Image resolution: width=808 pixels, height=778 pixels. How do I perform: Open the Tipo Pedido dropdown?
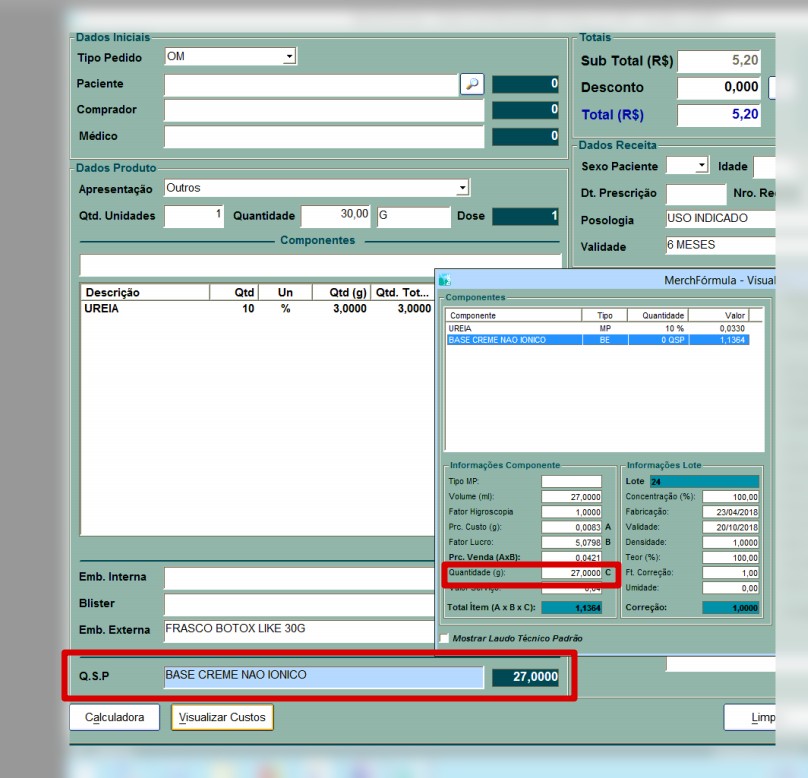tap(289, 57)
